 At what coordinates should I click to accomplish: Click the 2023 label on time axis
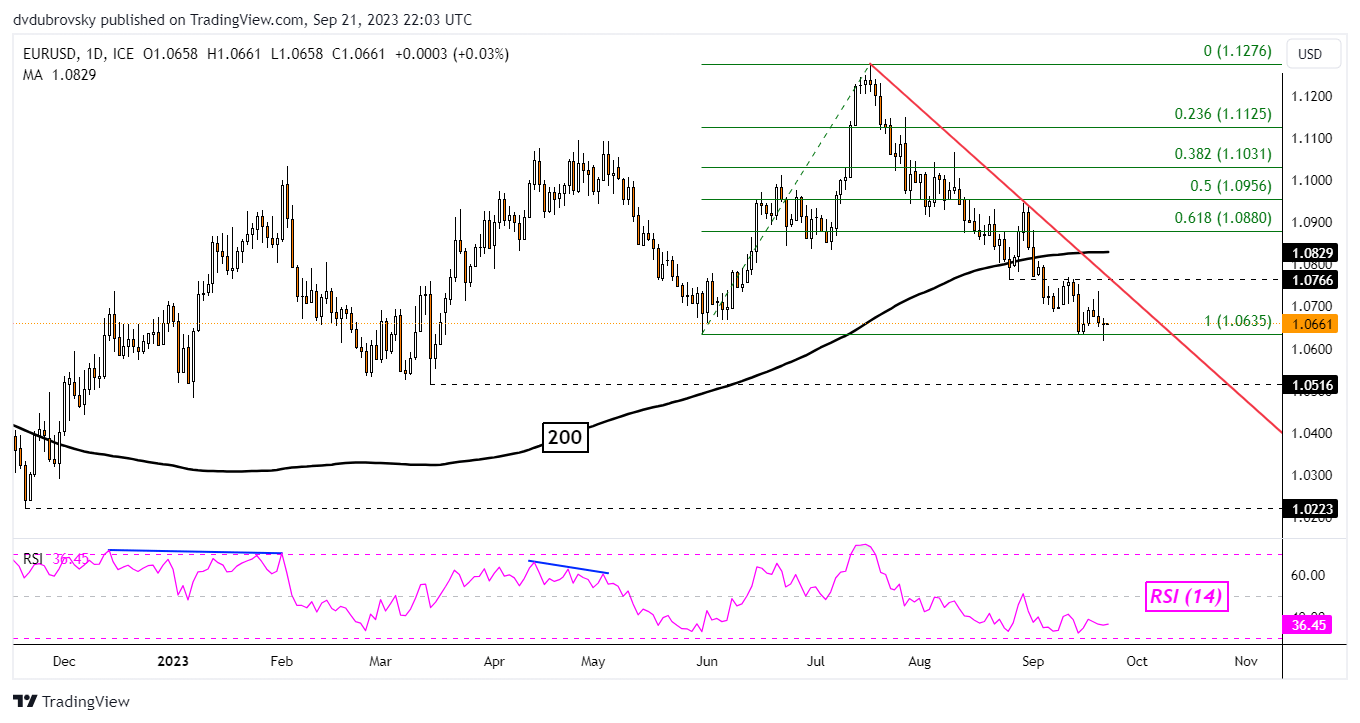click(174, 661)
